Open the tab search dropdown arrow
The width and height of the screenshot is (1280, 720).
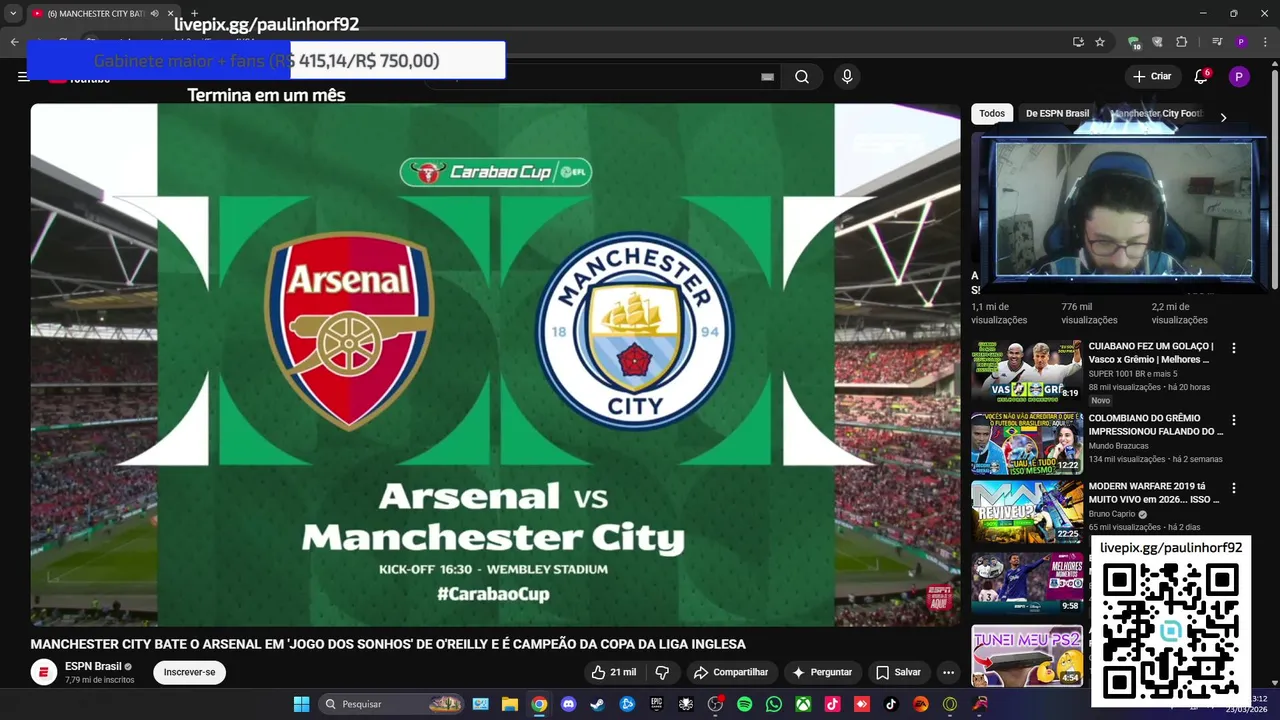[x=13, y=13]
